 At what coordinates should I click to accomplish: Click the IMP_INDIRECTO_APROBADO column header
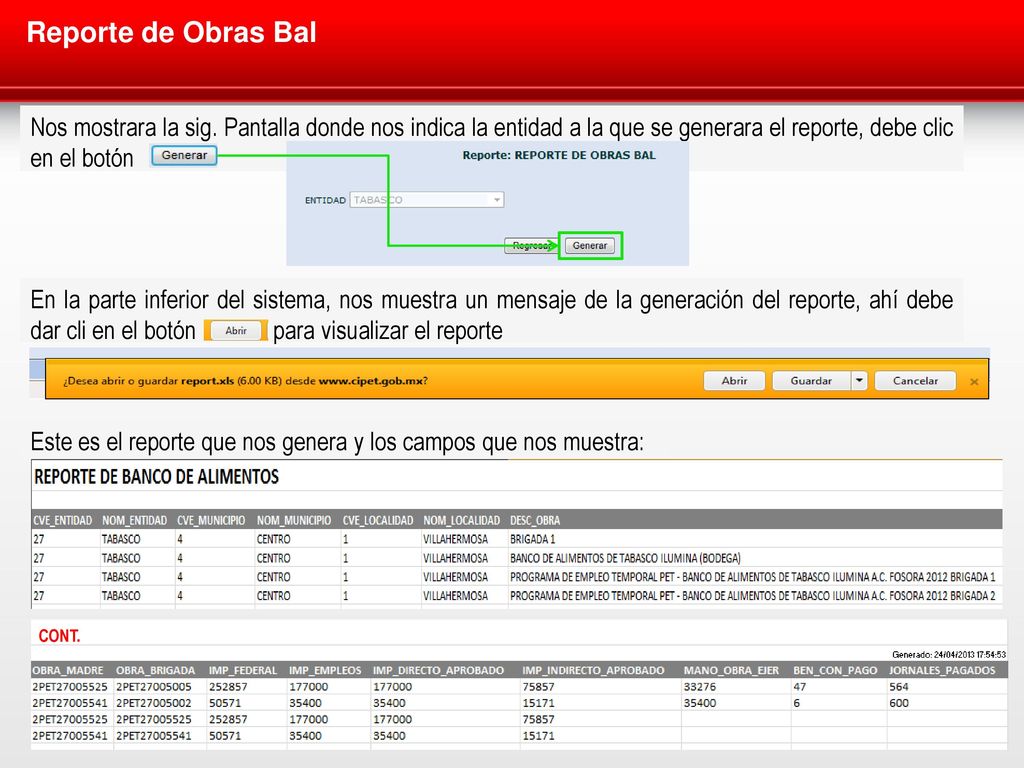pyautogui.click(x=593, y=671)
